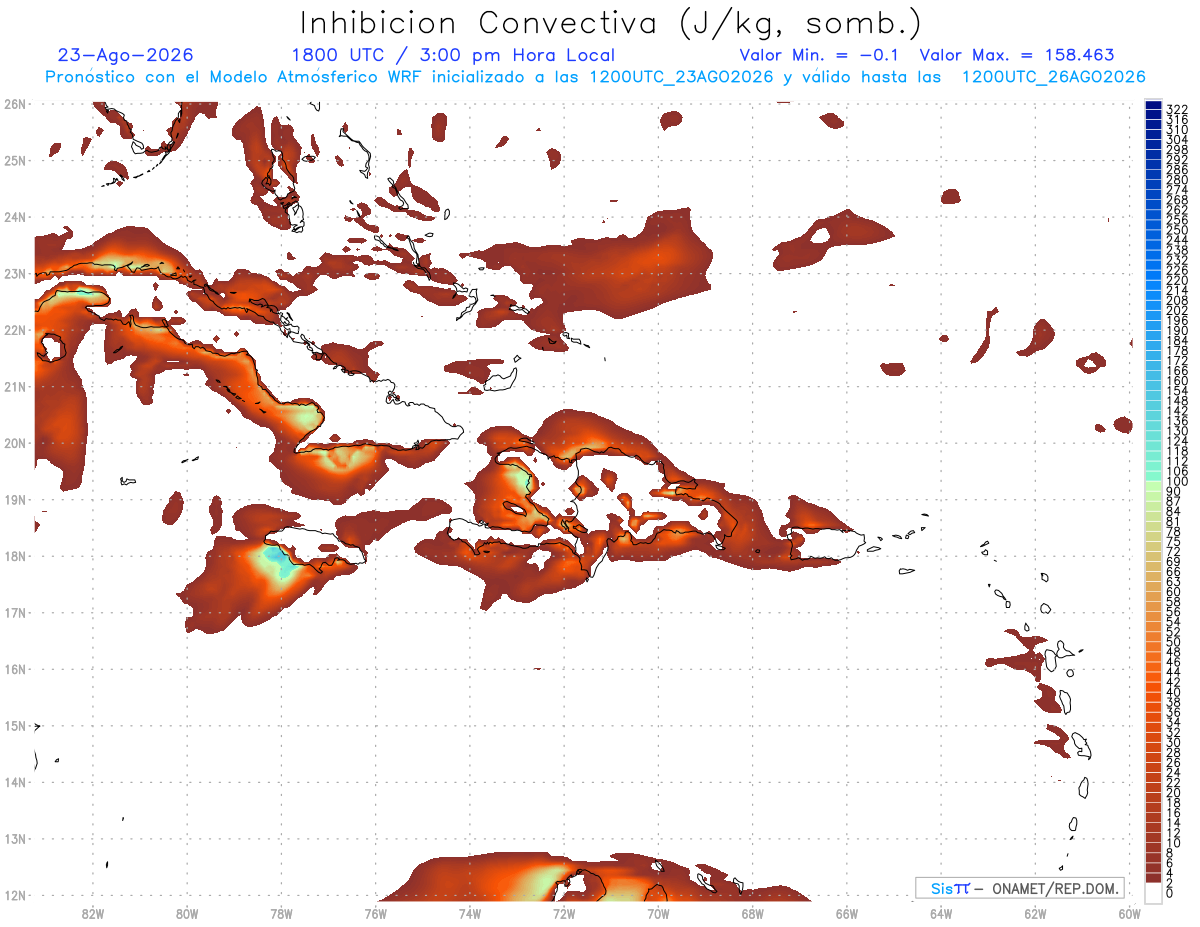The width and height of the screenshot is (1200, 927).
Task: Click the "20N" latitude label
Action: point(14,443)
